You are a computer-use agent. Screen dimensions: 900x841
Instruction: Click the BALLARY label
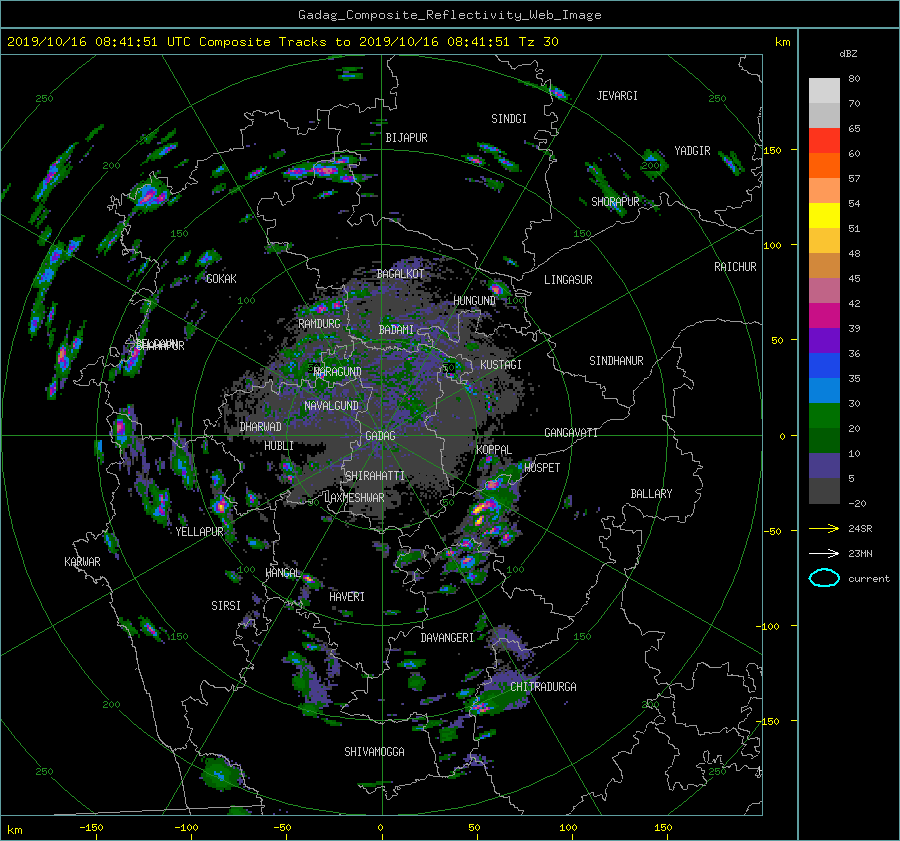click(651, 494)
